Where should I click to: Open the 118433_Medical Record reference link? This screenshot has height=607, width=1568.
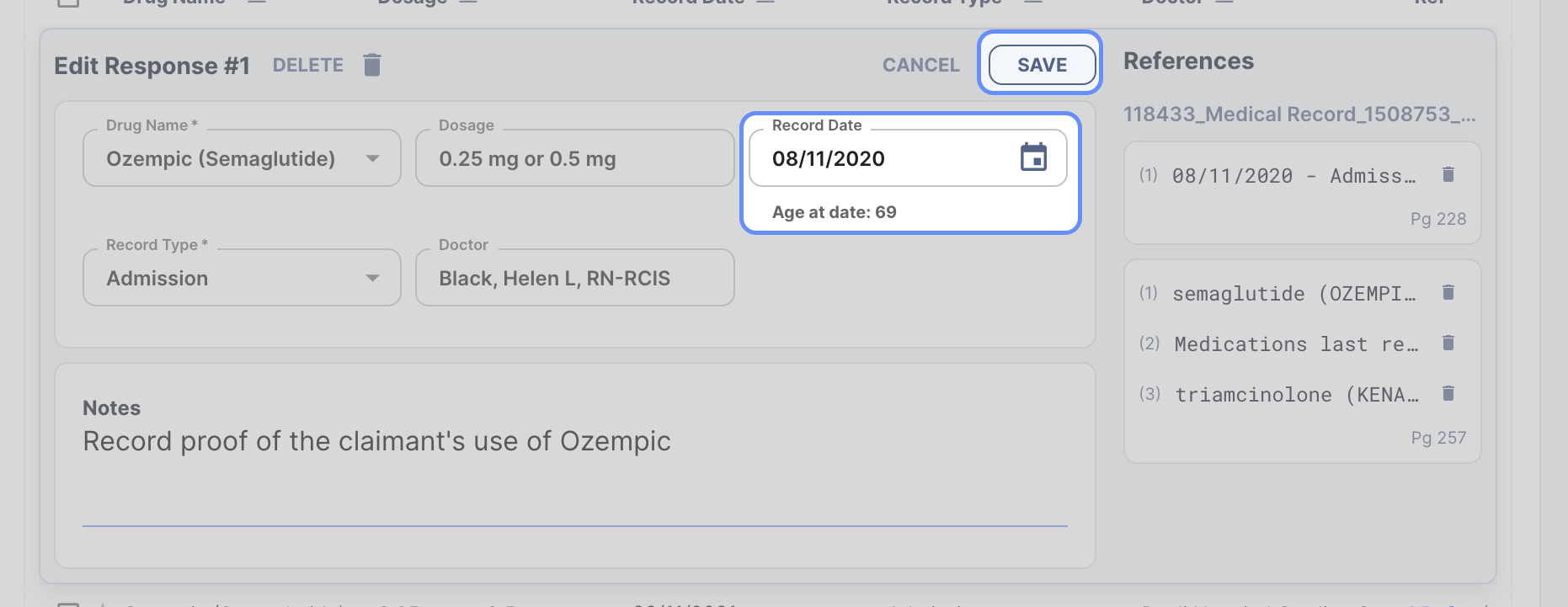click(1299, 114)
